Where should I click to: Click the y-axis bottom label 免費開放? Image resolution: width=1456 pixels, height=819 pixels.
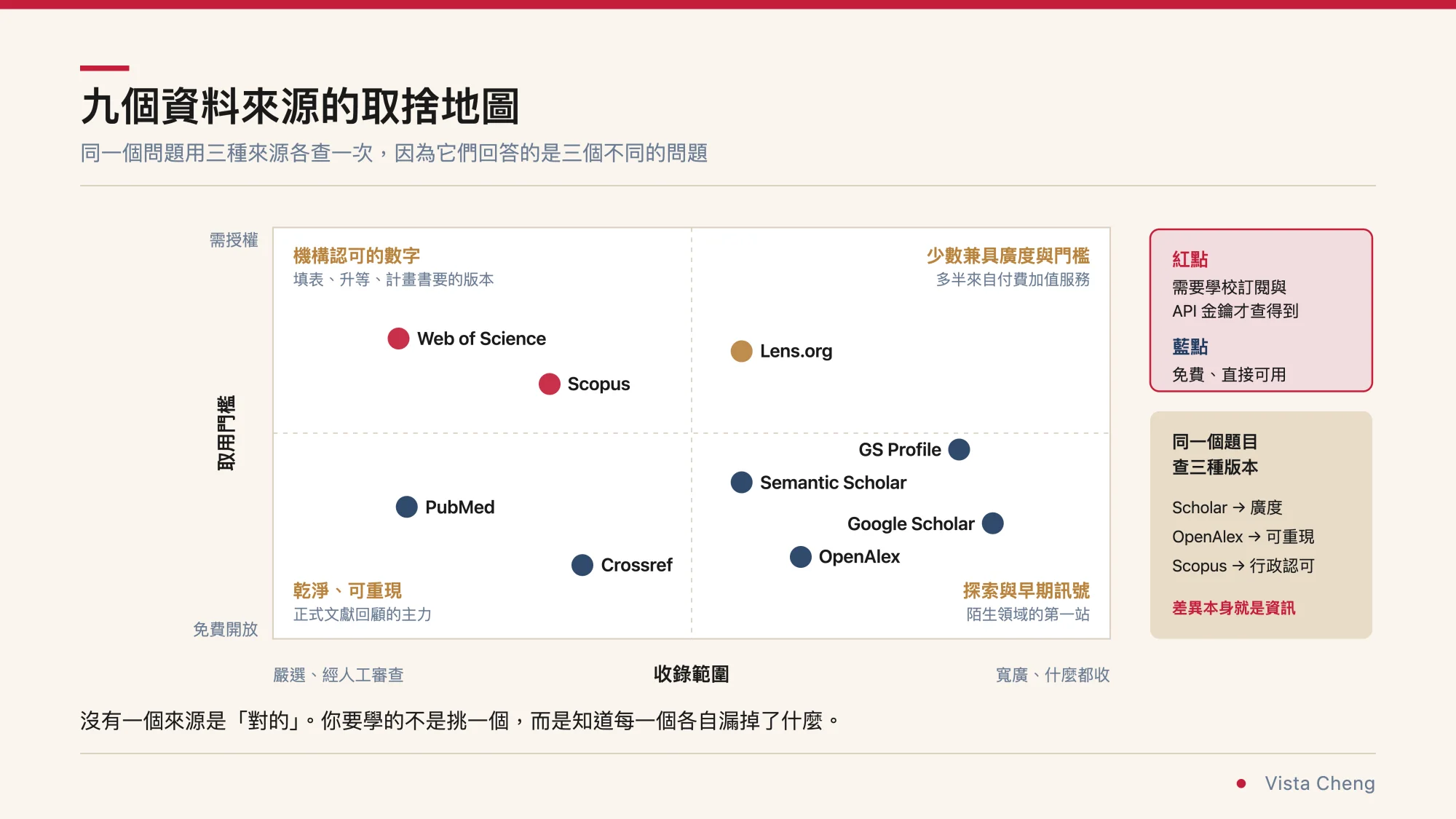[x=226, y=629]
